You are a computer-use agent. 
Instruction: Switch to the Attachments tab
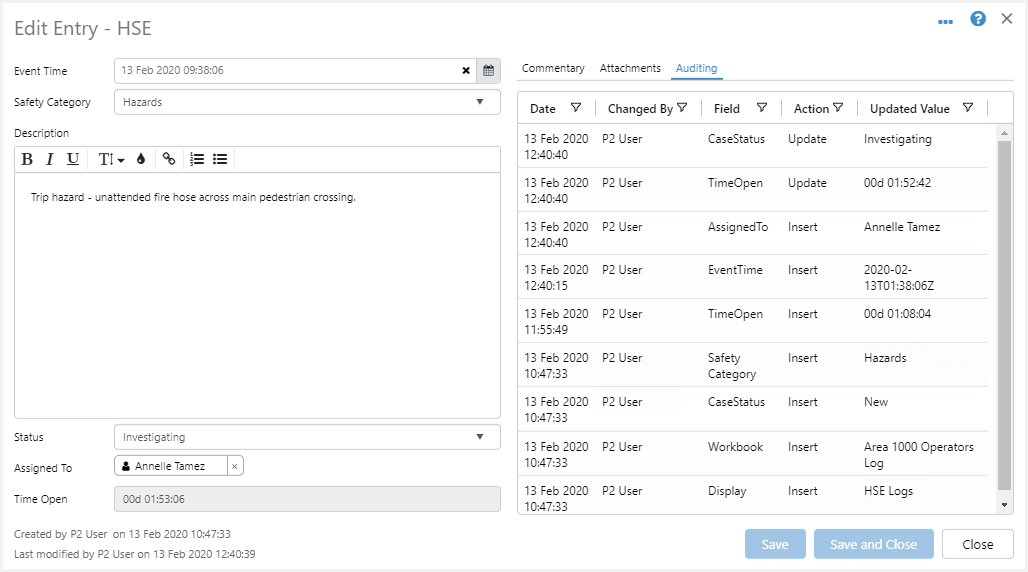pos(630,68)
